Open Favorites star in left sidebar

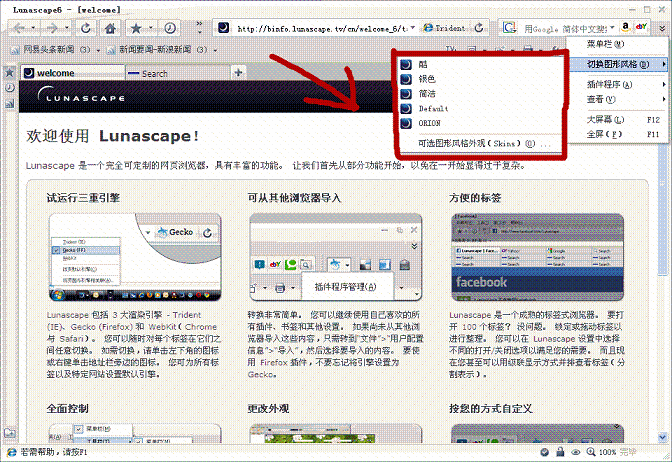click(x=9, y=72)
